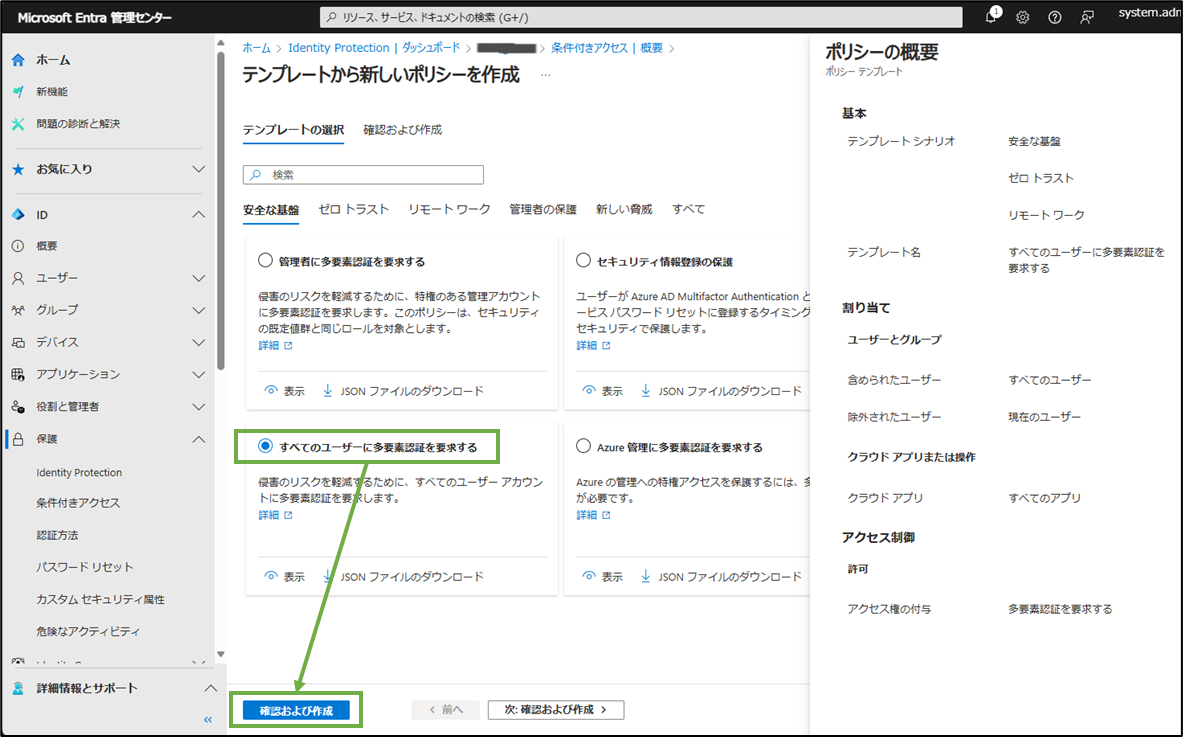Select Azure 管理に多要素認証を要求する radio button
The image size is (1183, 737).
(583, 446)
